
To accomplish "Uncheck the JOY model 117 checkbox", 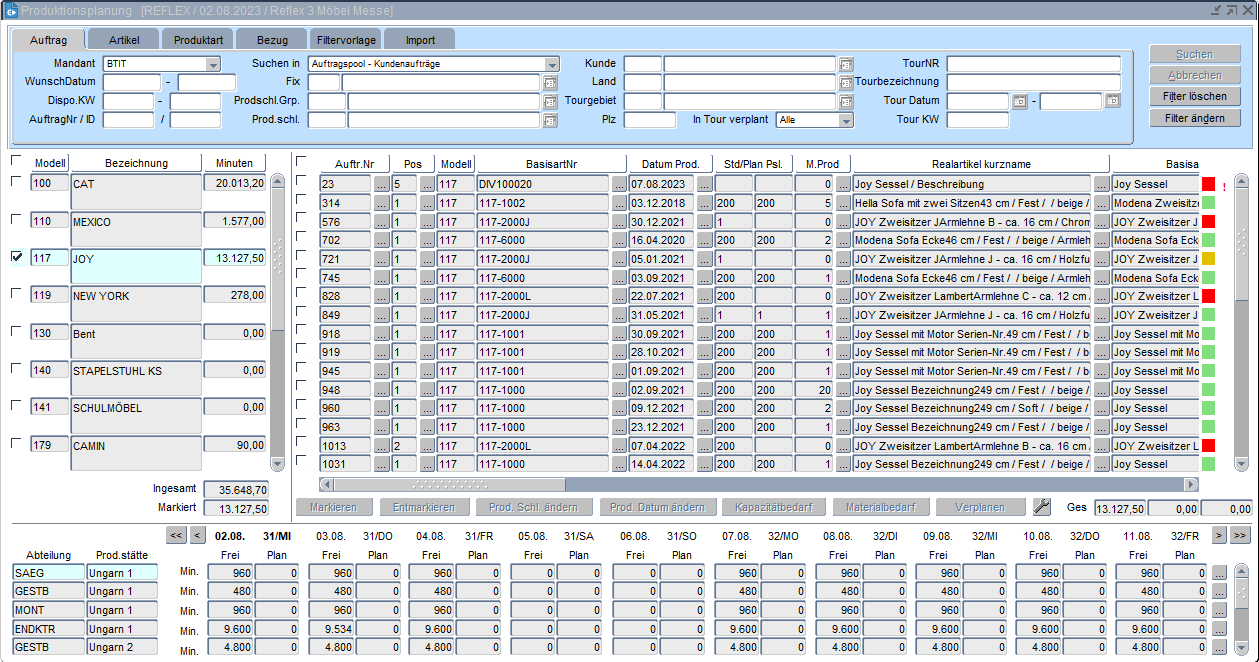I will point(17,257).
